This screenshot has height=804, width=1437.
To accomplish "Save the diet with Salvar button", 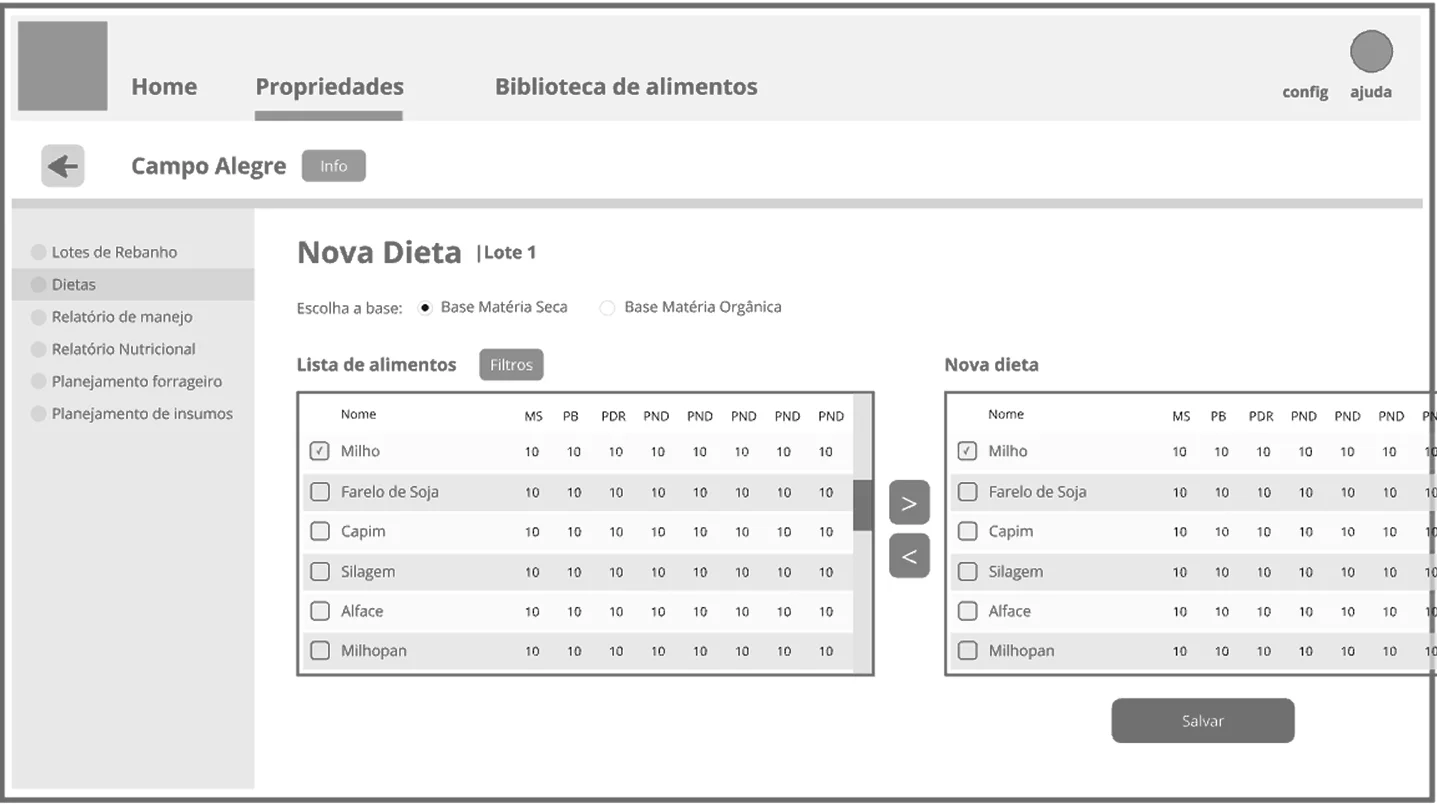I will click(1203, 721).
